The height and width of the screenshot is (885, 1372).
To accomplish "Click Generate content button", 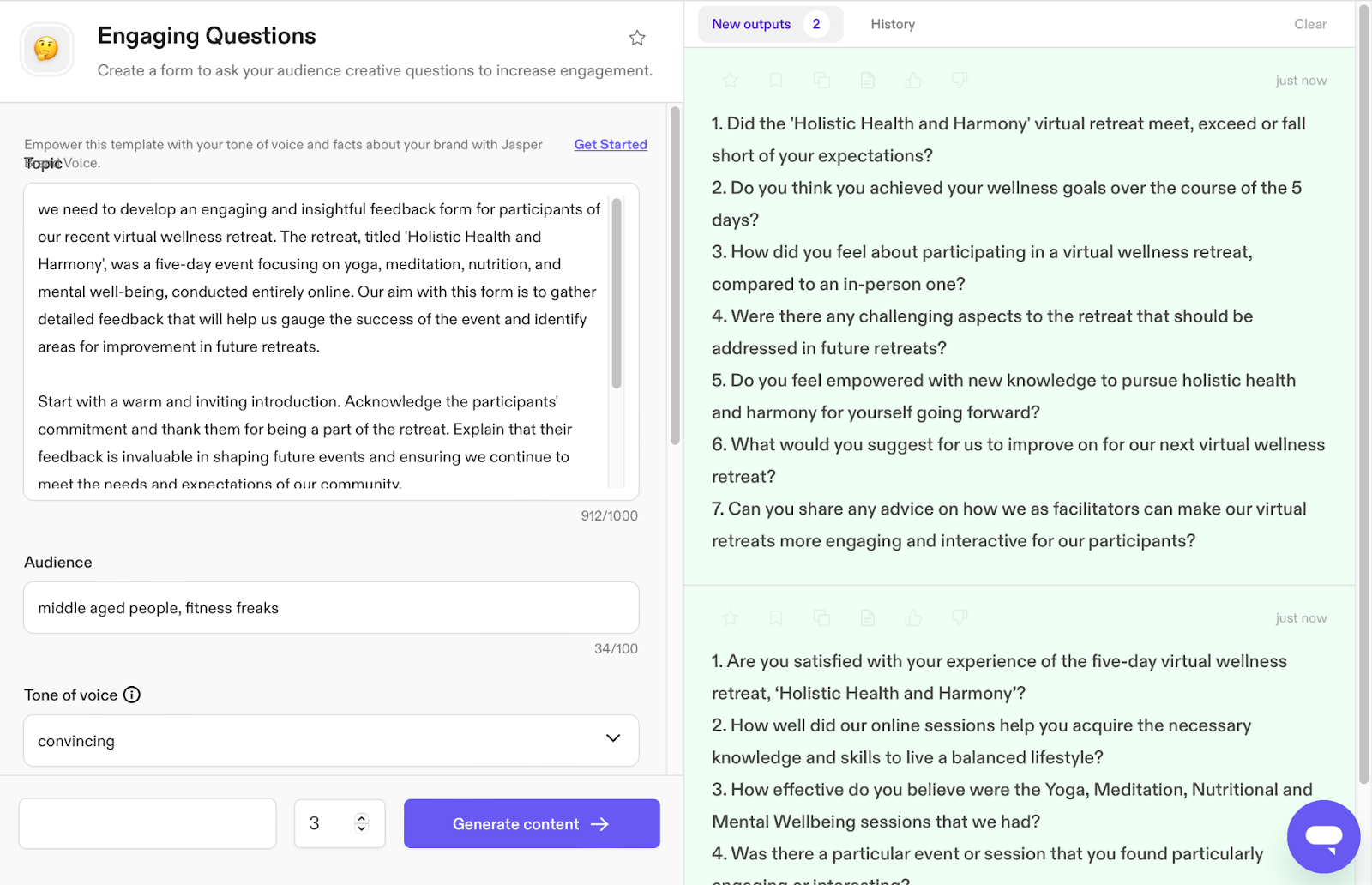I will pyautogui.click(x=532, y=823).
